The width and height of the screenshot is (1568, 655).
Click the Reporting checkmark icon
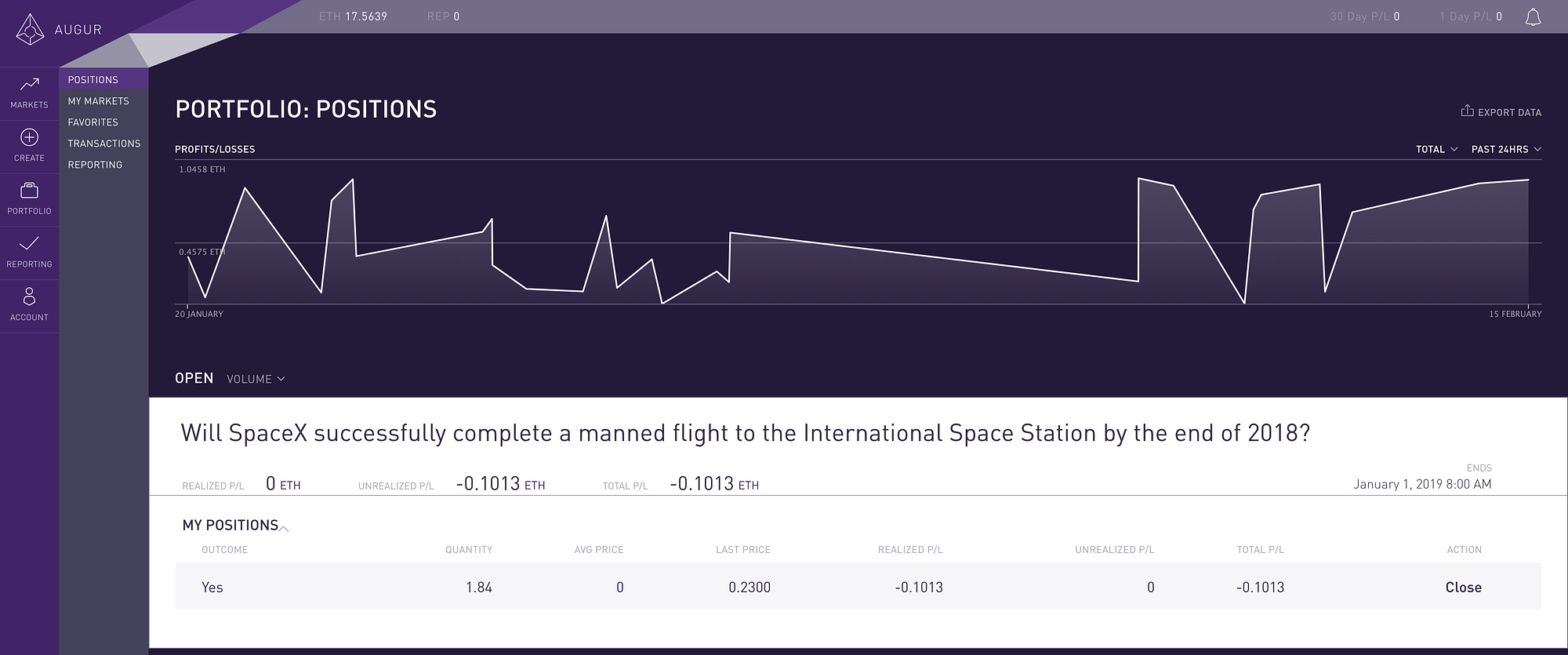tap(29, 244)
